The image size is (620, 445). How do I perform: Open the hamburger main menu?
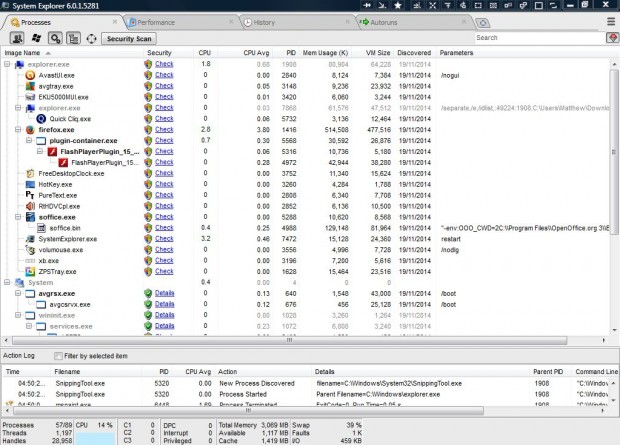click(611, 22)
